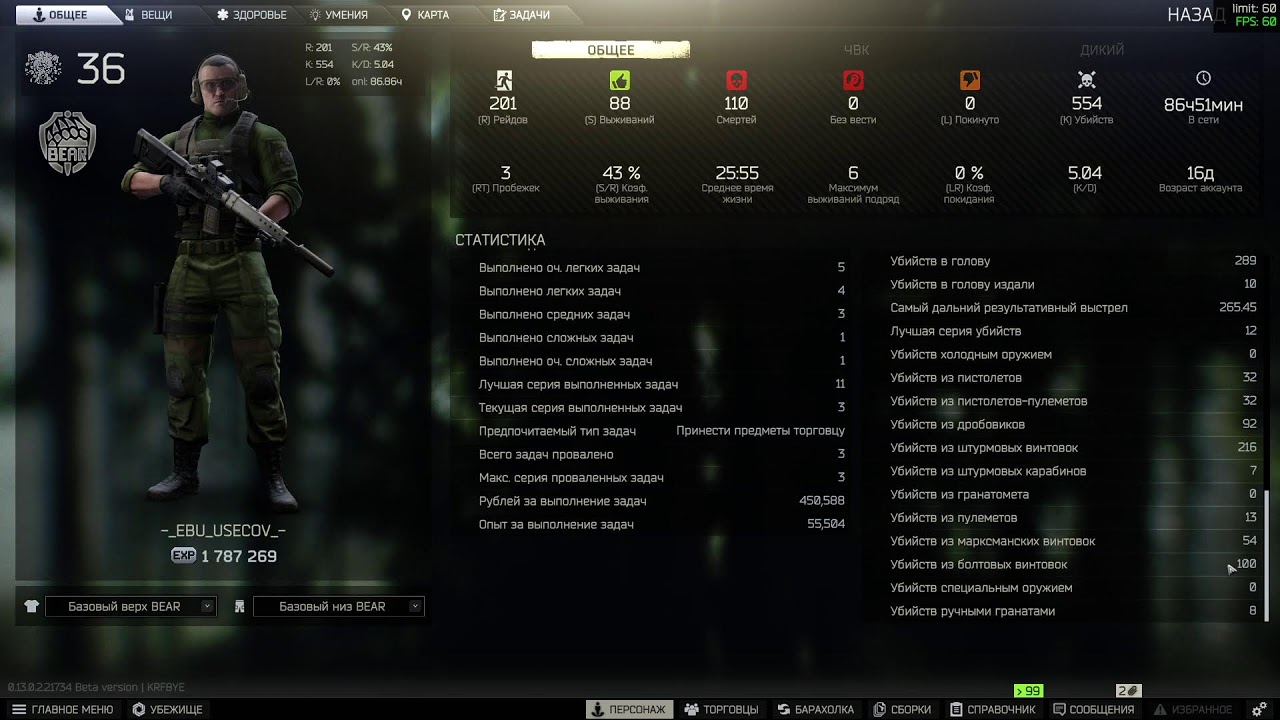Screen dimensions: 1280x720
Task: Click 'Убийств из штурмовых винтовок' row
Action: point(1072,448)
